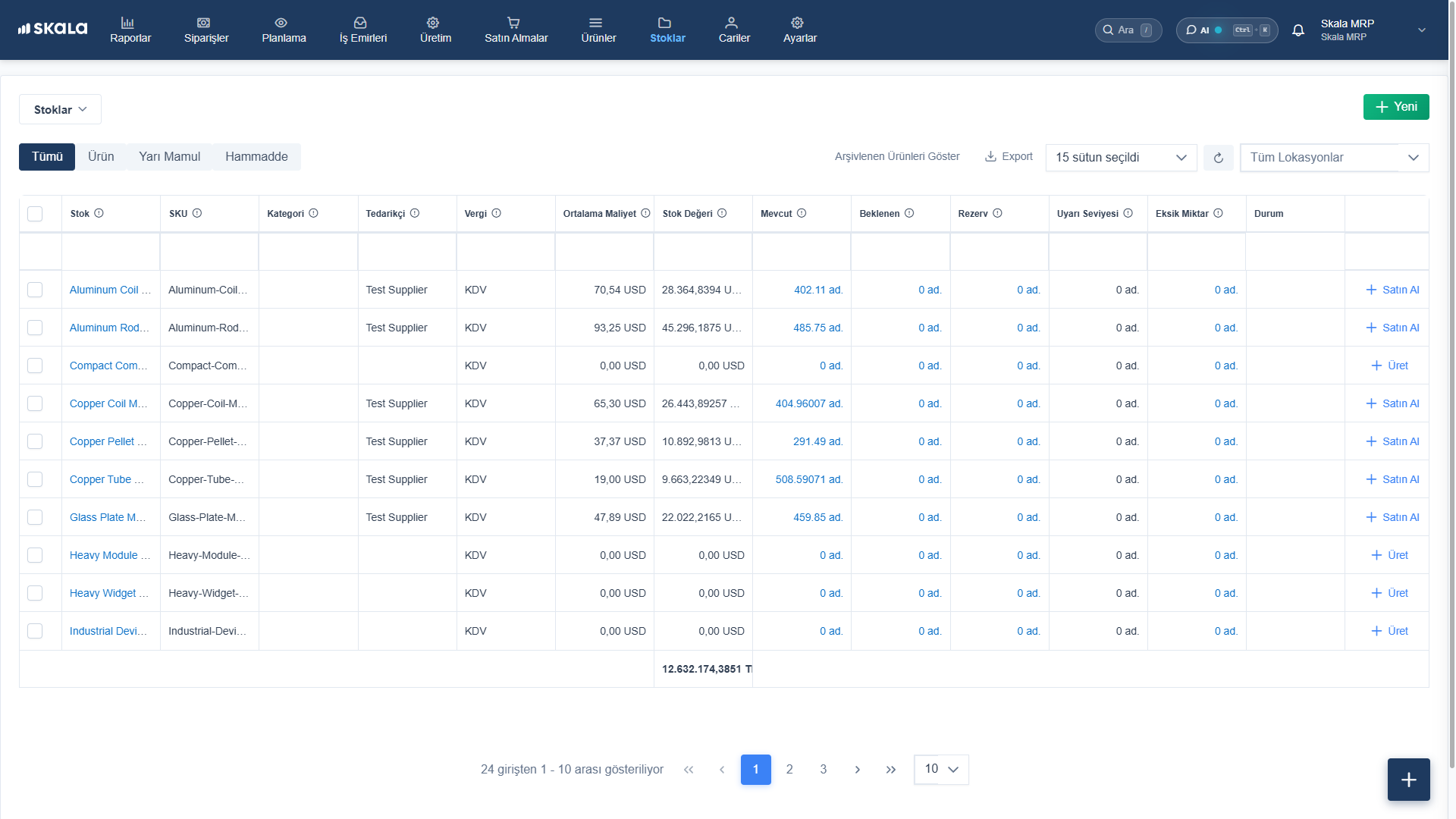
Task: Click the SKU column filter field
Action: 209,252
